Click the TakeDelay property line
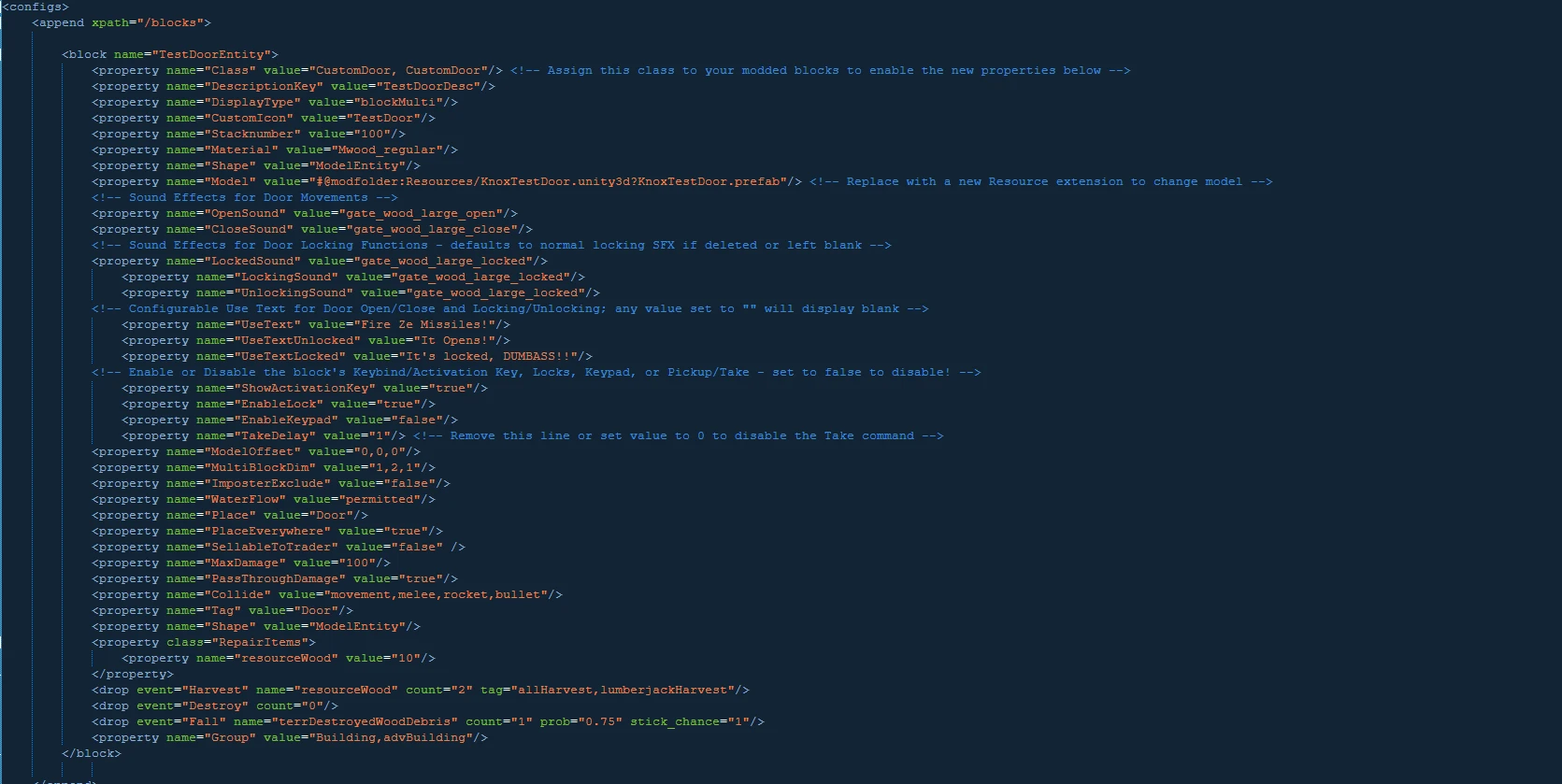1562x784 pixels. coord(264,435)
